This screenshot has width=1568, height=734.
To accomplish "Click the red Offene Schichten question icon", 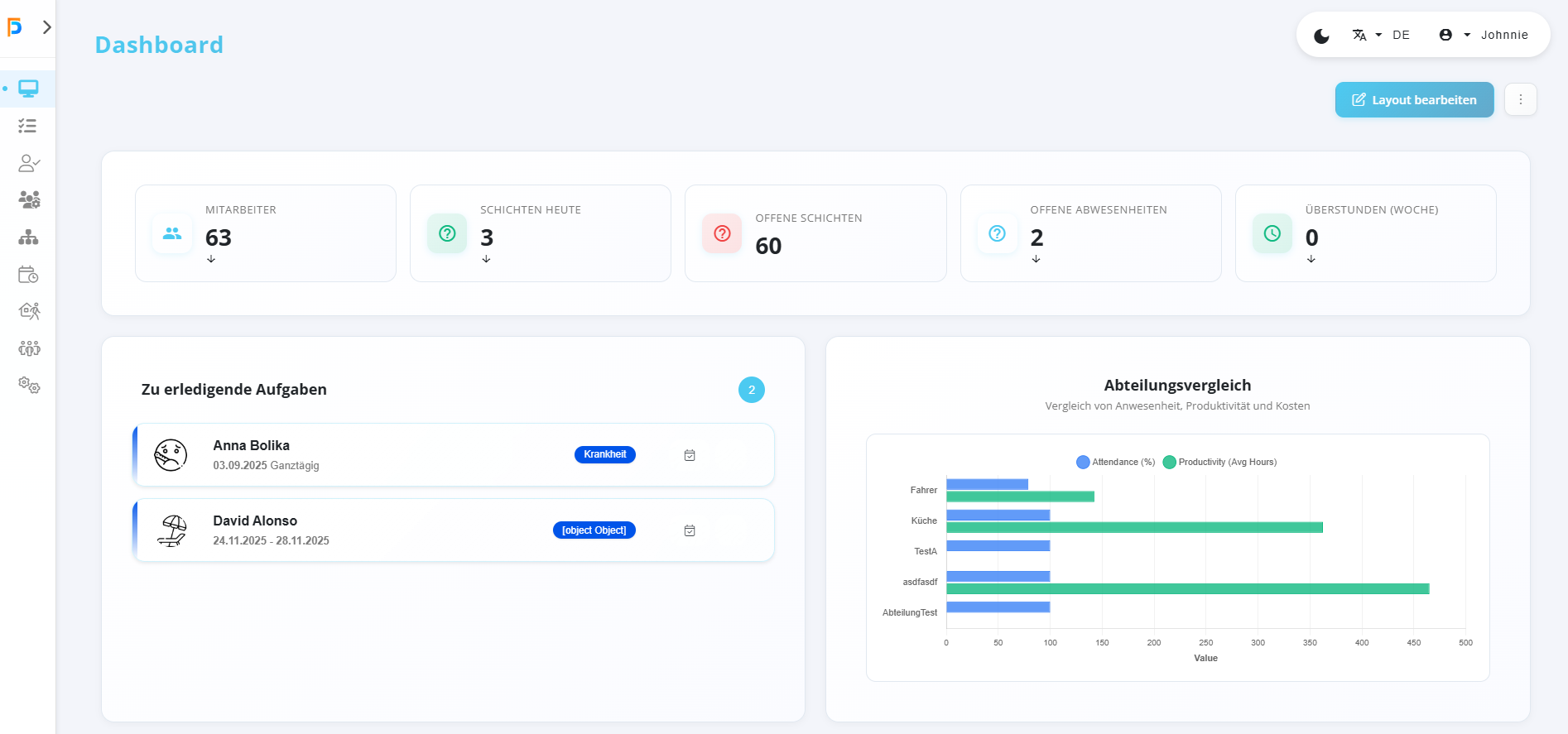I will coord(722,233).
